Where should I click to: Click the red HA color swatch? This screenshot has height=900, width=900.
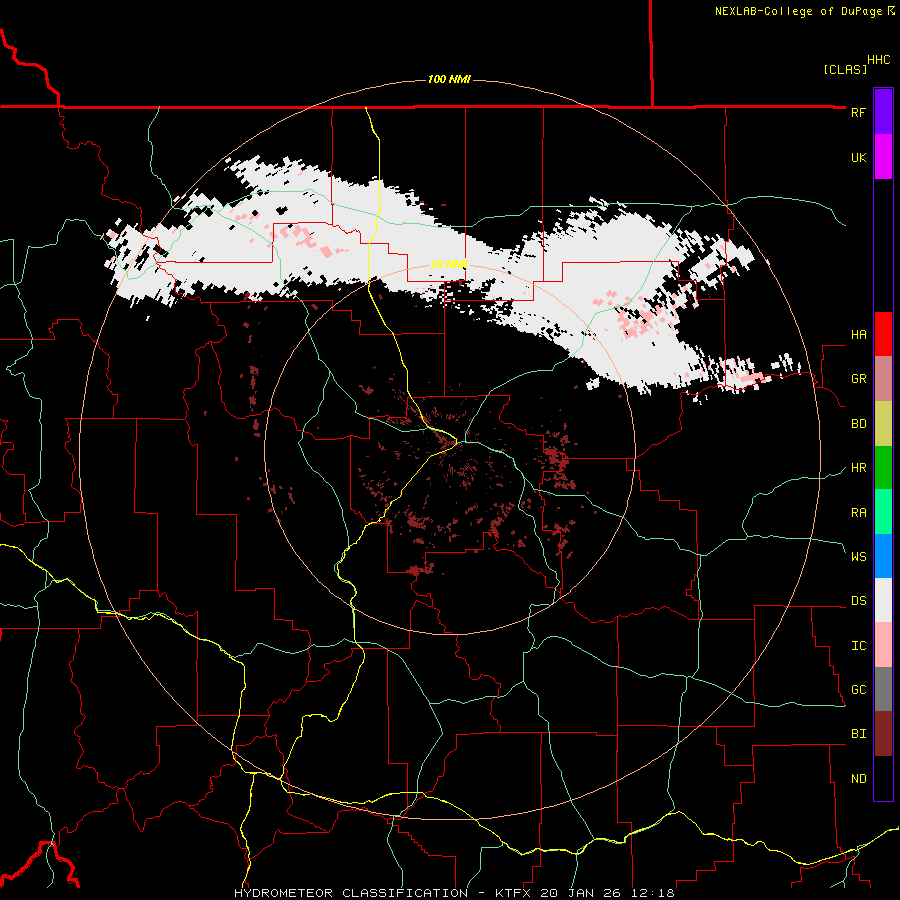click(x=883, y=334)
